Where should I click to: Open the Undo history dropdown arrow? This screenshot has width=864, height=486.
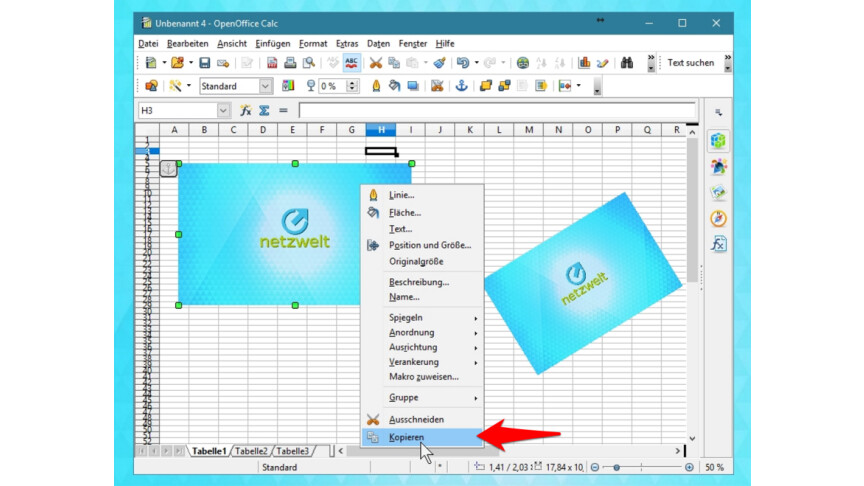477,63
